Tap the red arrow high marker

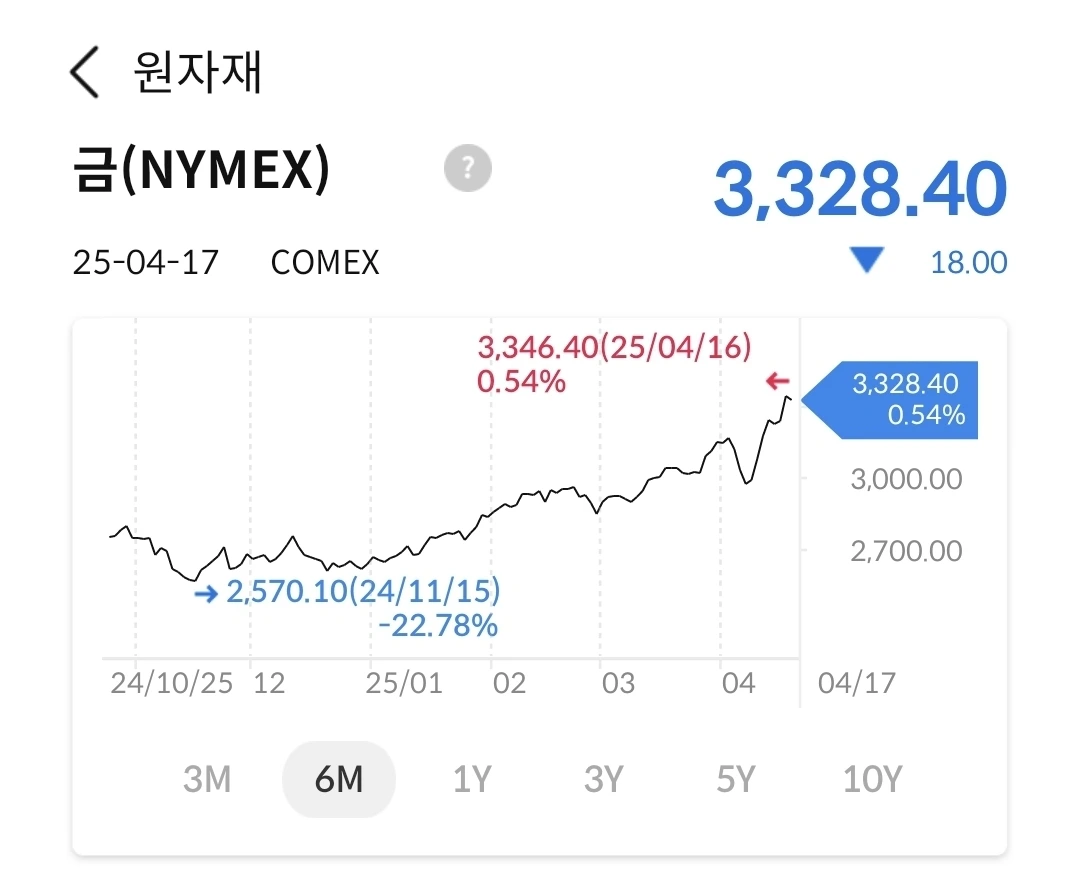[x=777, y=381]
